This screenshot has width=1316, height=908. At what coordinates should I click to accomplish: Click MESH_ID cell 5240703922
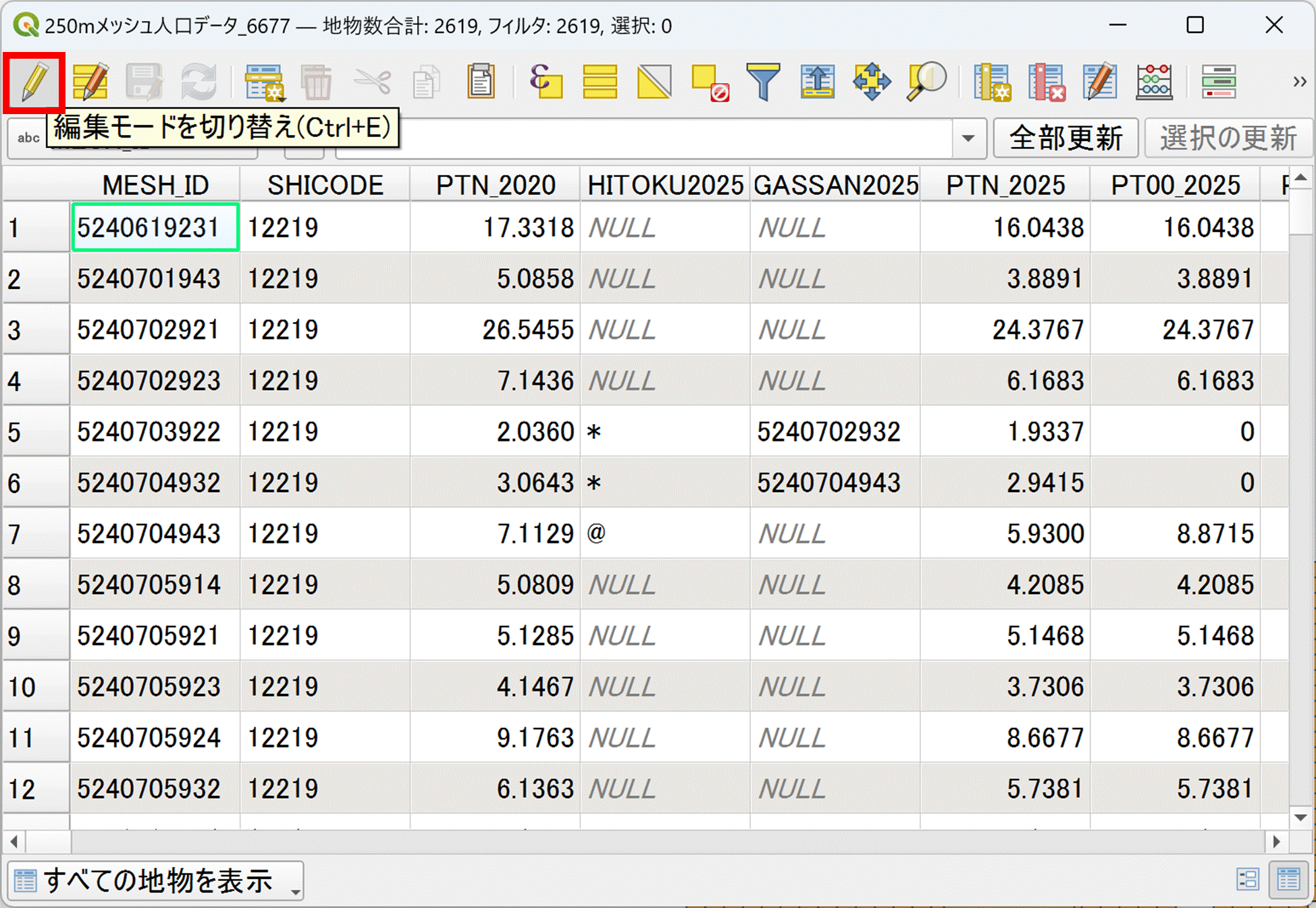point(155,431)
